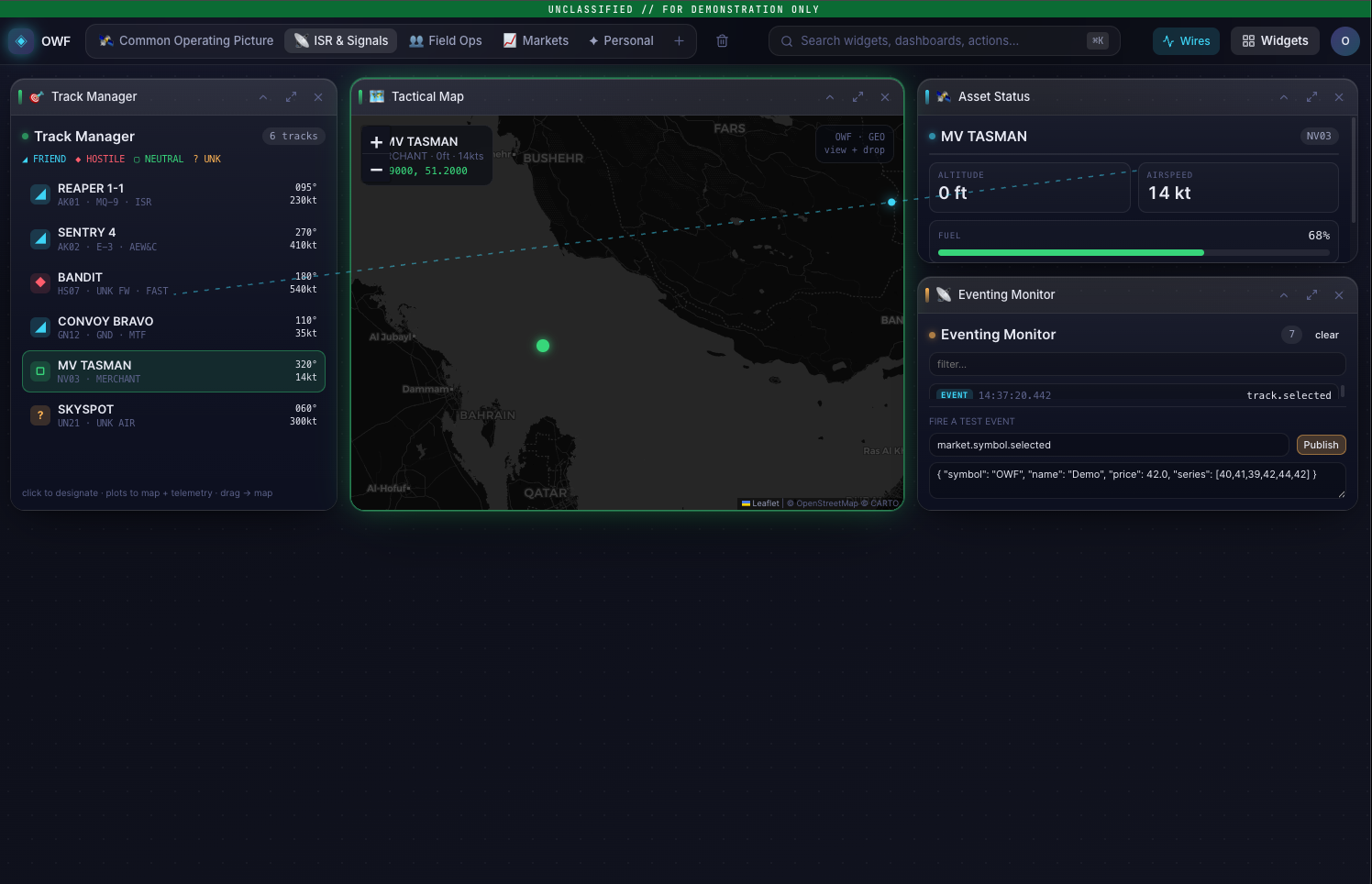
Task: Maximize the Asset Status widget
Action: (1311, 96)
